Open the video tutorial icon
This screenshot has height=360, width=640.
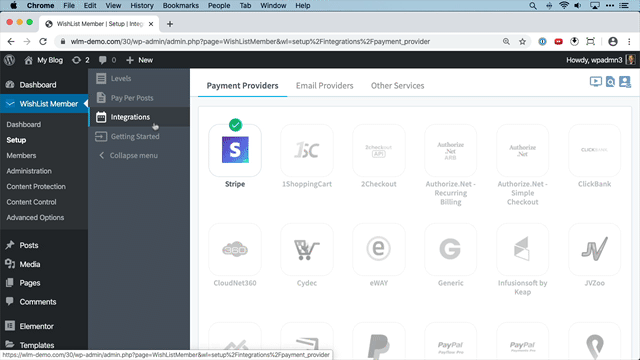[x=596, y=82]
